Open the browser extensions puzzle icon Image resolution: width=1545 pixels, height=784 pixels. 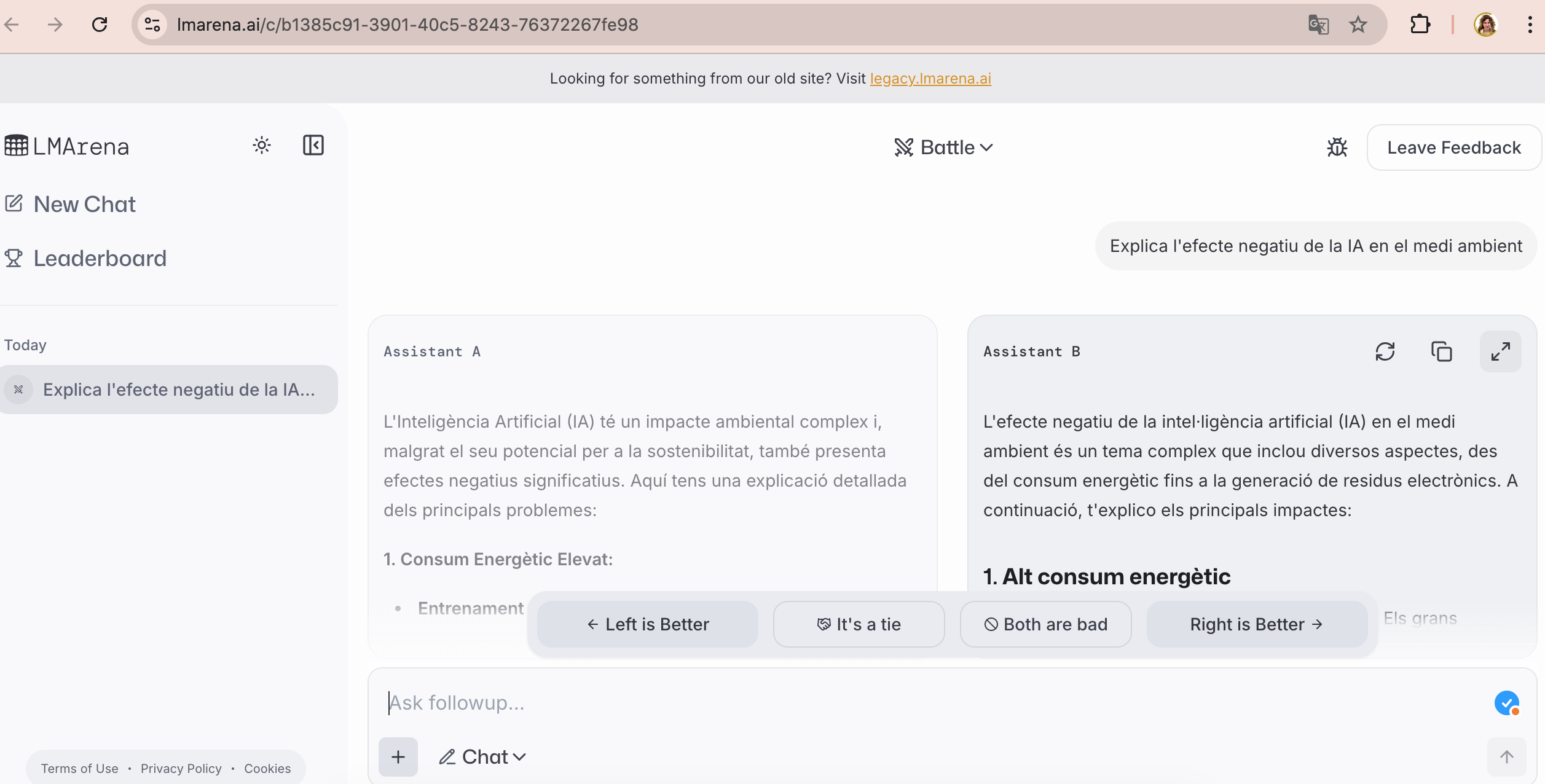coord(1420,25)
